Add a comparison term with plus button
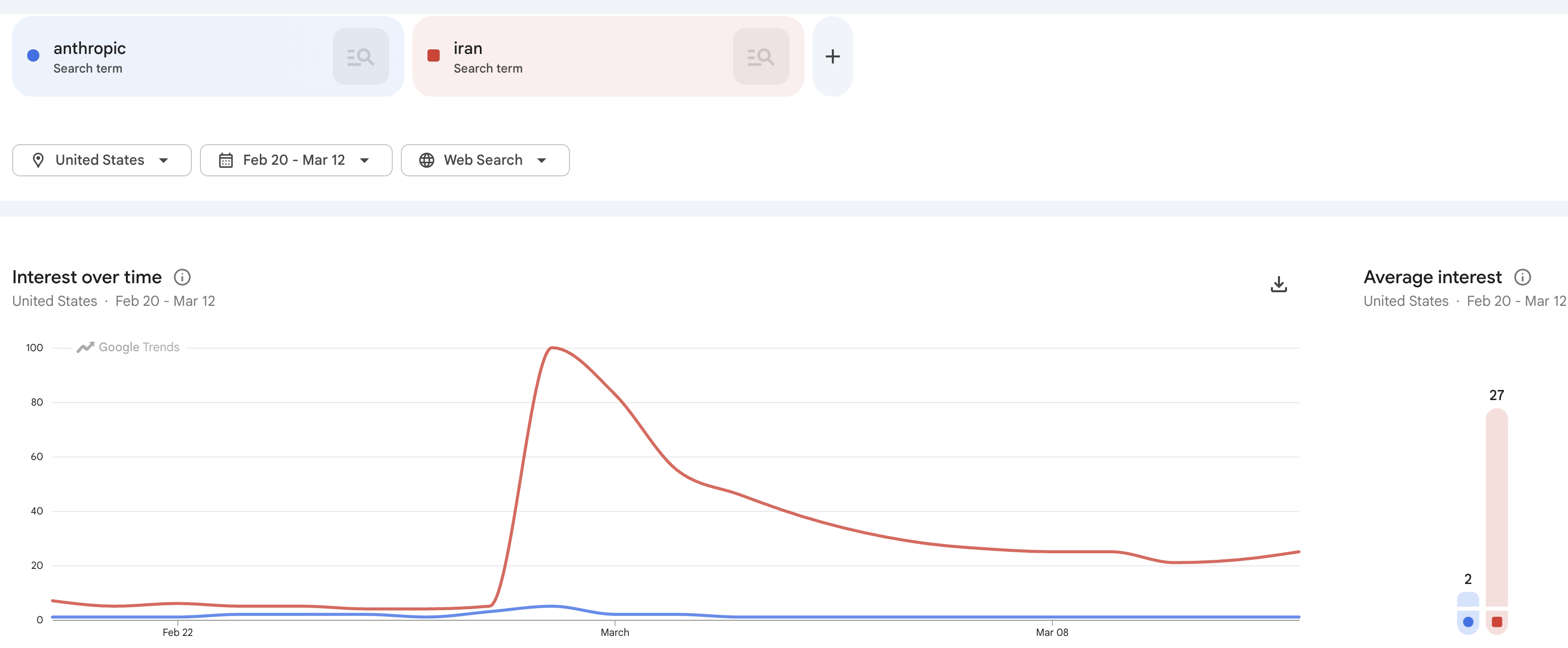This screenshot has height=648, width=1568. point(832,56)
